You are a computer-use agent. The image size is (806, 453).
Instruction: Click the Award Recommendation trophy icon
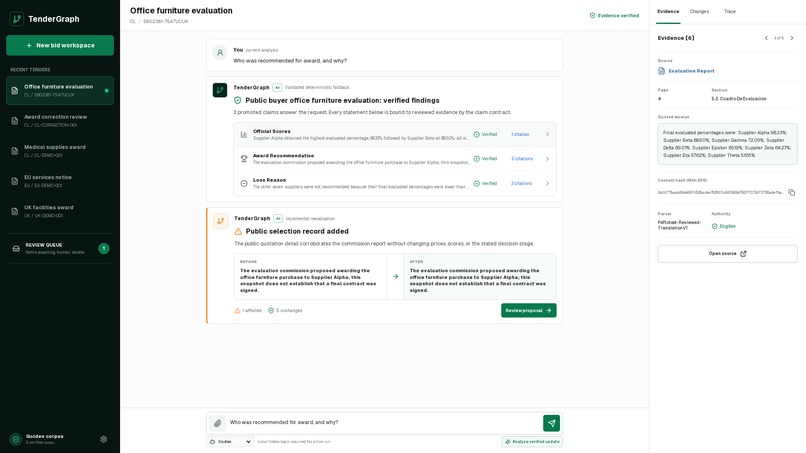point(244,159)
